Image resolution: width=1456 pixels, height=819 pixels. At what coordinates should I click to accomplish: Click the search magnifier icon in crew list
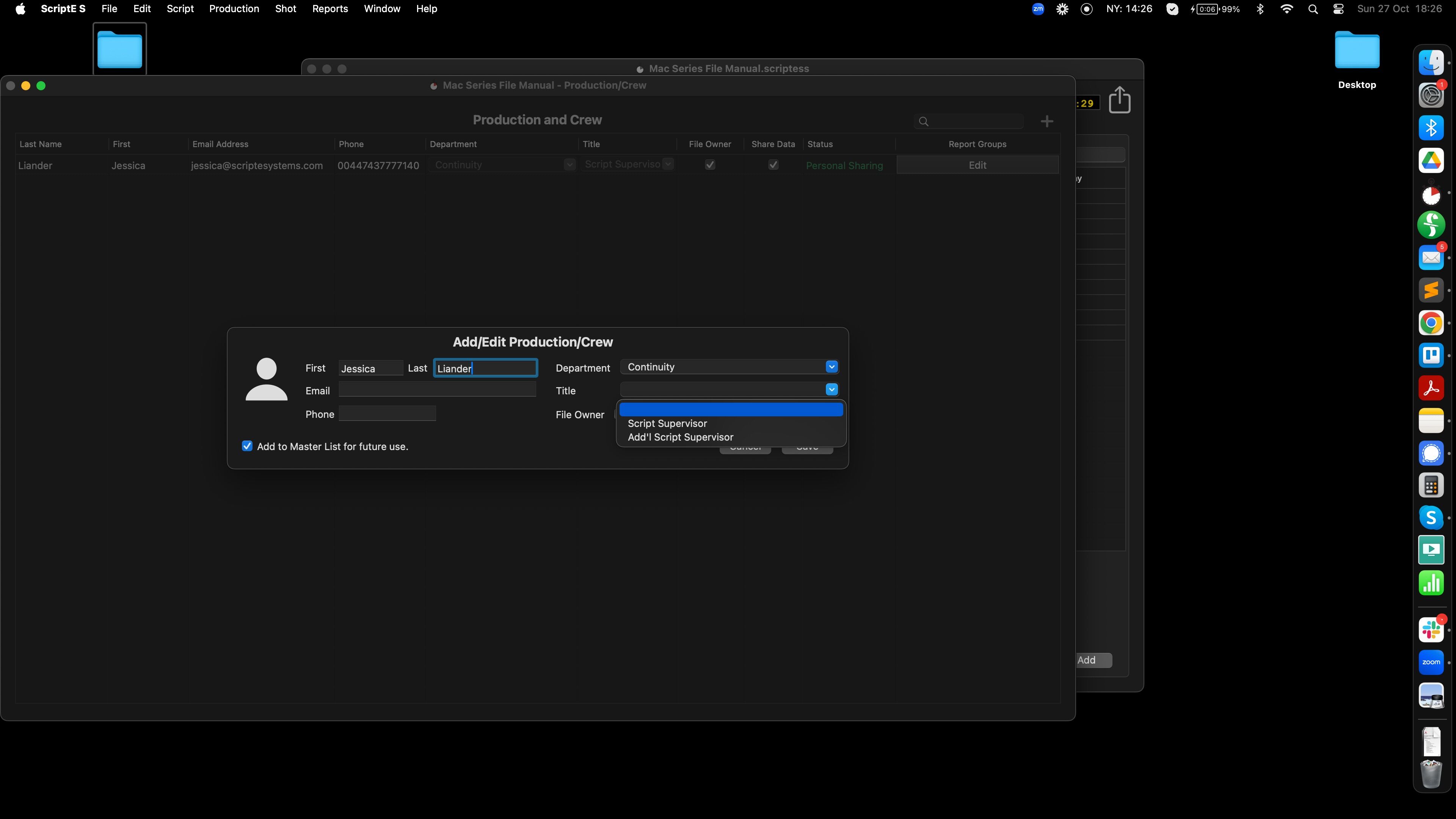pos(924,121)
